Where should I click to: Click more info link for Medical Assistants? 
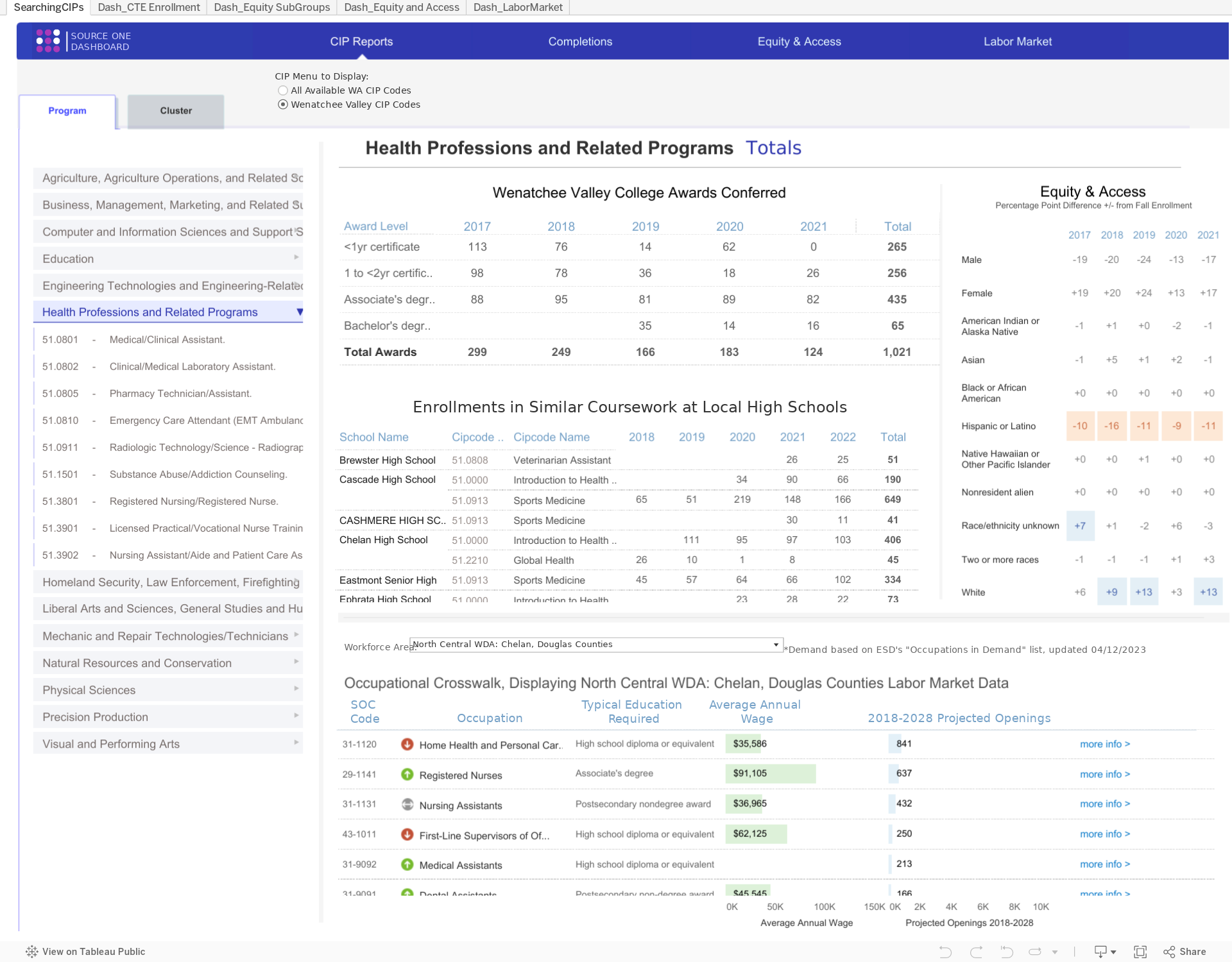click(1105, 864)
